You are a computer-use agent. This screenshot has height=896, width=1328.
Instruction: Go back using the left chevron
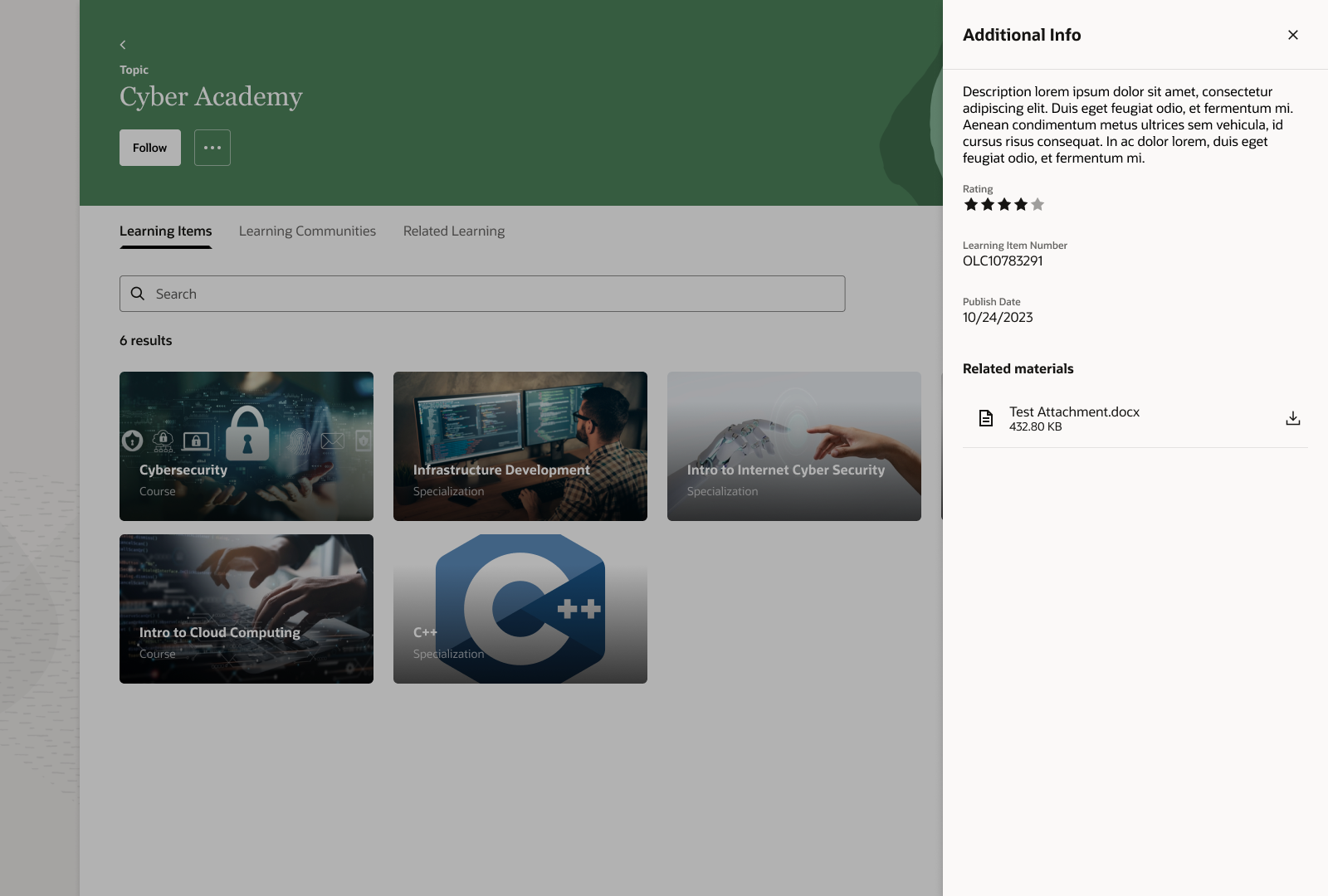123,45
